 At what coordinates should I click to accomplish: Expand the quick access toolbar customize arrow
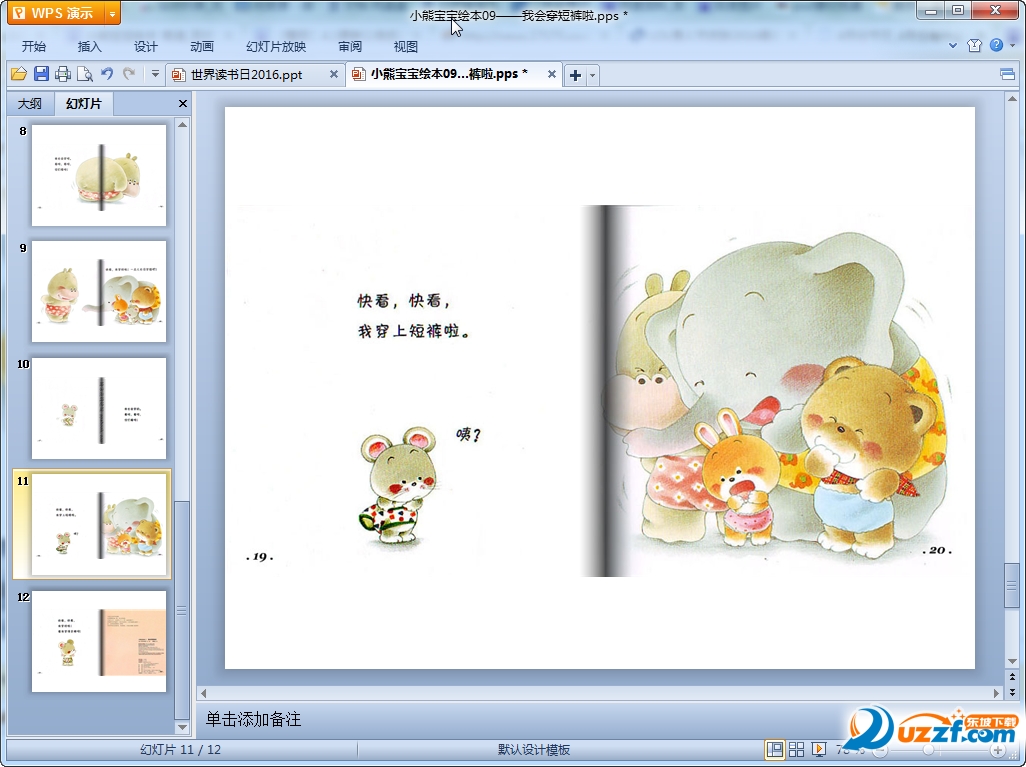point(155,74)
